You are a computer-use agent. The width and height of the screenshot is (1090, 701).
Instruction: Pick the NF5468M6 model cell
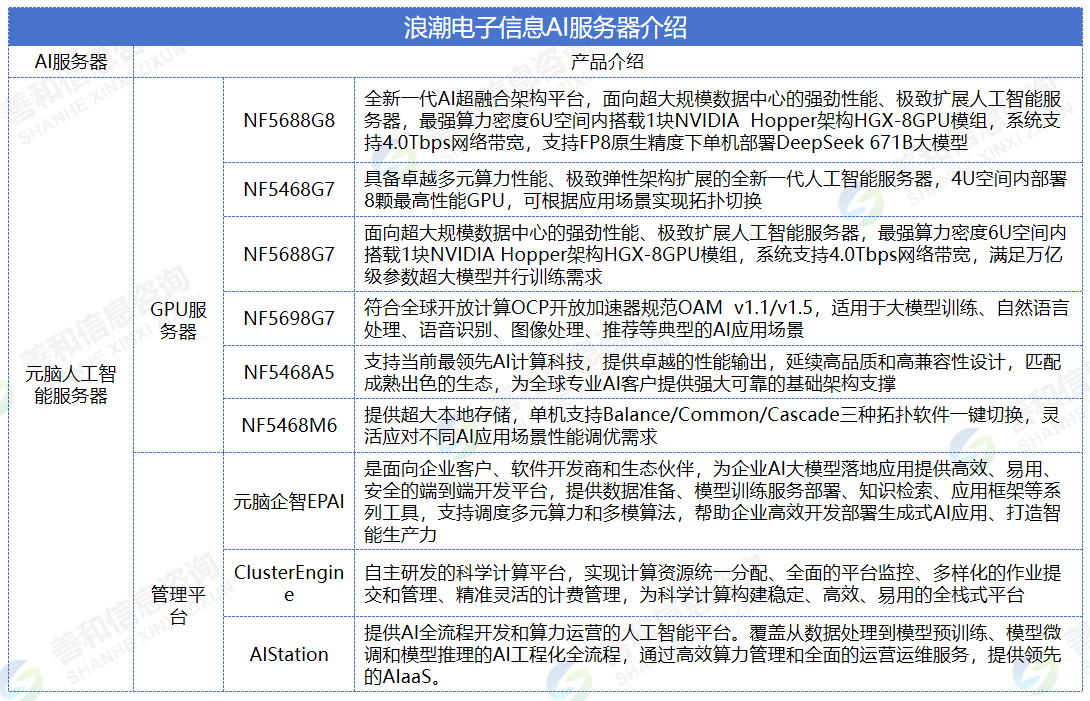tap(289, 425)
